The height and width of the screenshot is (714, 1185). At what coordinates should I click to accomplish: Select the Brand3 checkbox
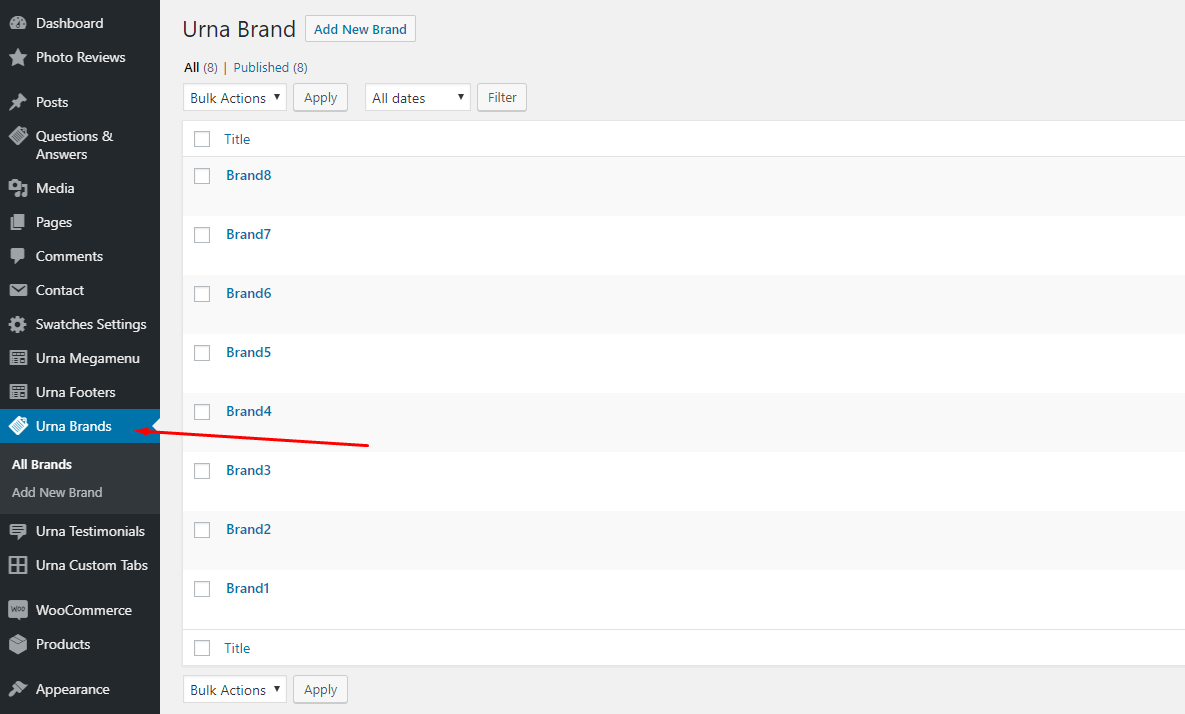coord(202,471)
